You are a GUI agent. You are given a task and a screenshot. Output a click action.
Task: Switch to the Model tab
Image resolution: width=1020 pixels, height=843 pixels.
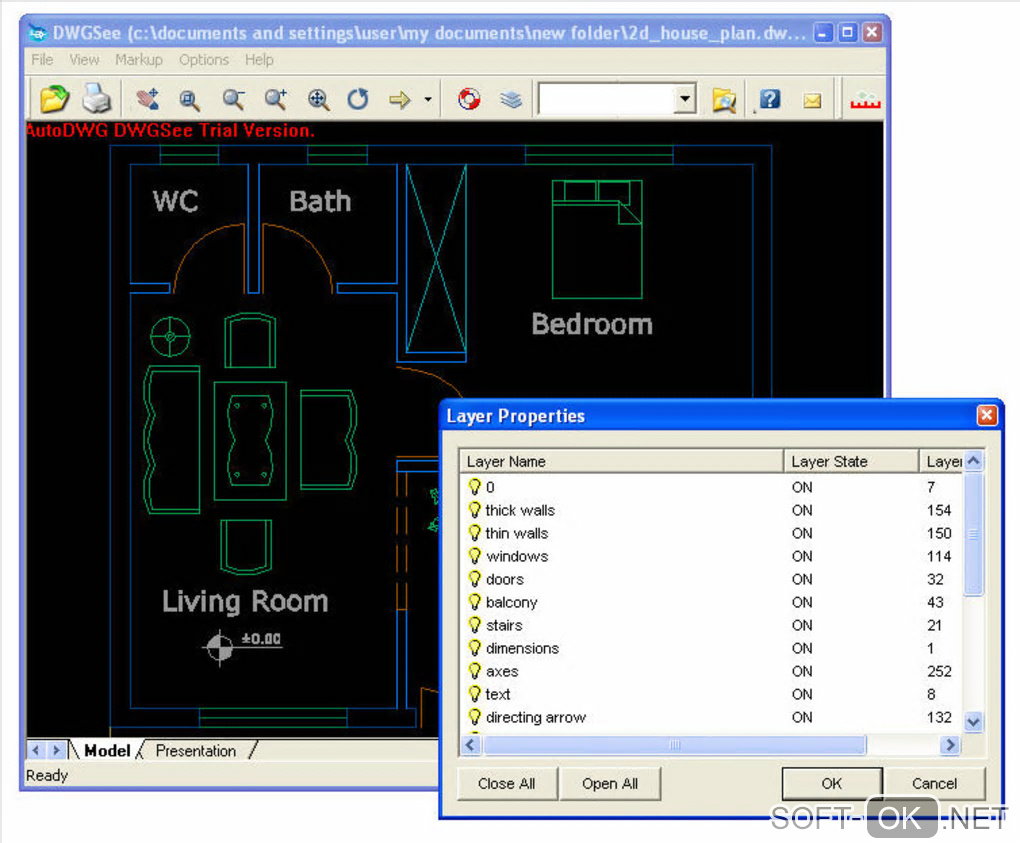[107, 751]
